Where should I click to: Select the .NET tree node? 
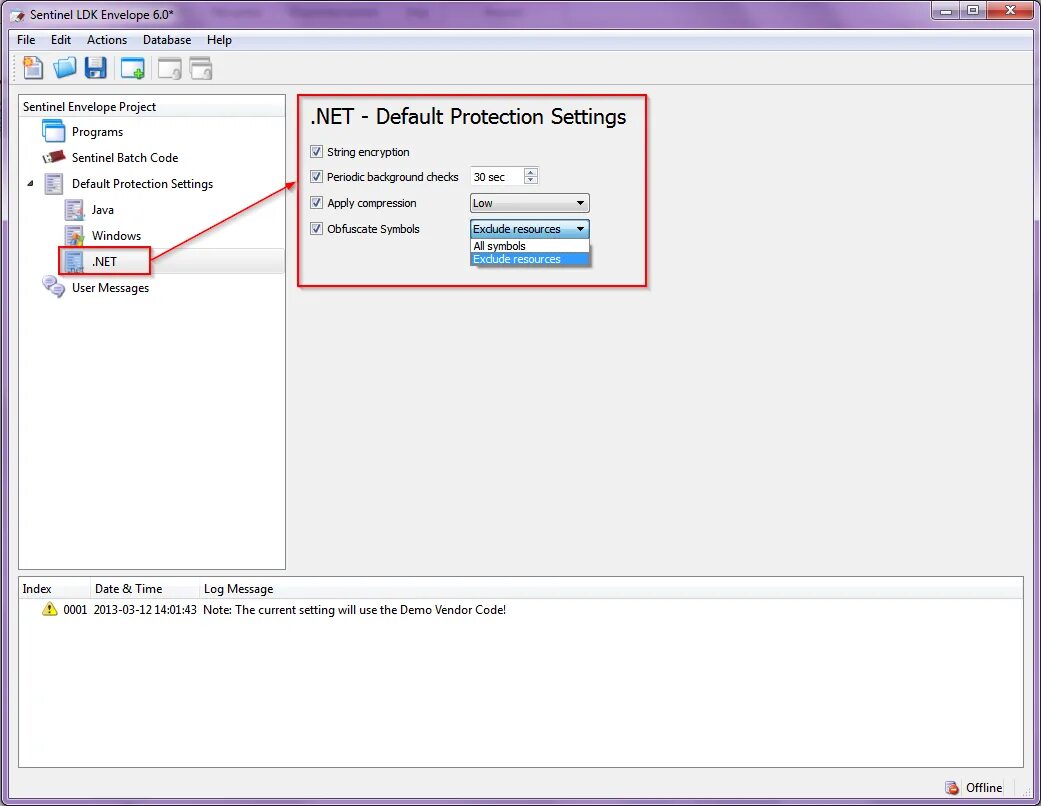coord(104,262)
